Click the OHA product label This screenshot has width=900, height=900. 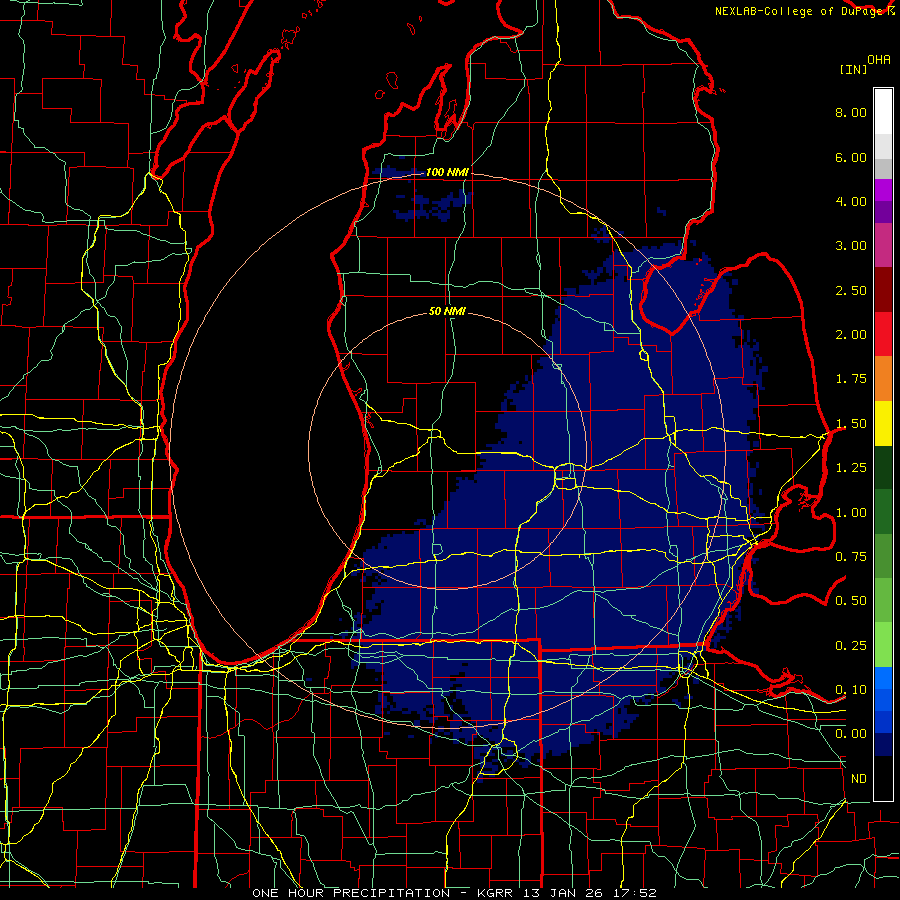(879, 60)
